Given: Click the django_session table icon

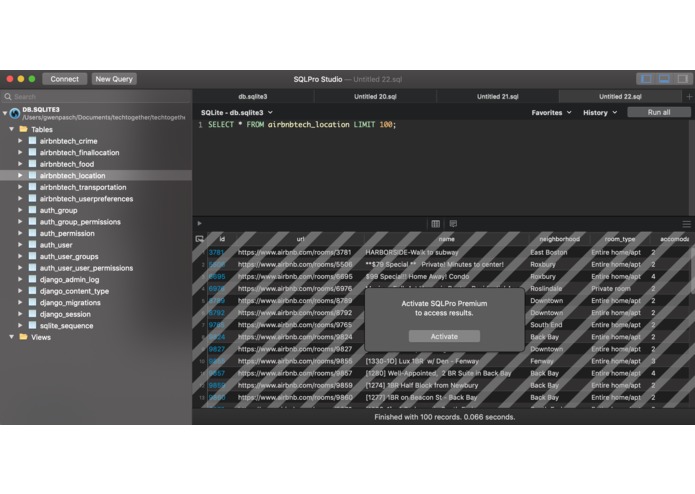Looking at the screenshot, I should point(32,314).
